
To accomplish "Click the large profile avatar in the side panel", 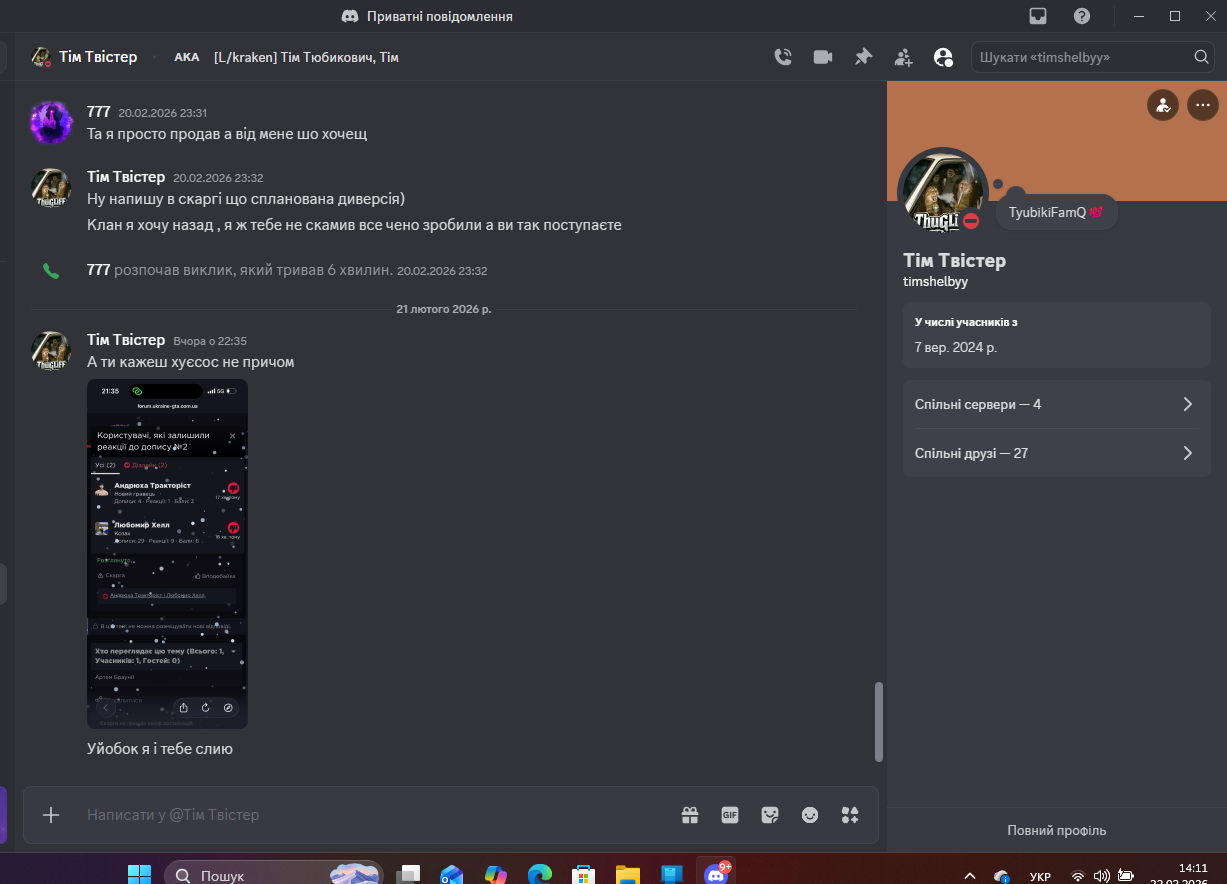I will [x=943, y=193].
